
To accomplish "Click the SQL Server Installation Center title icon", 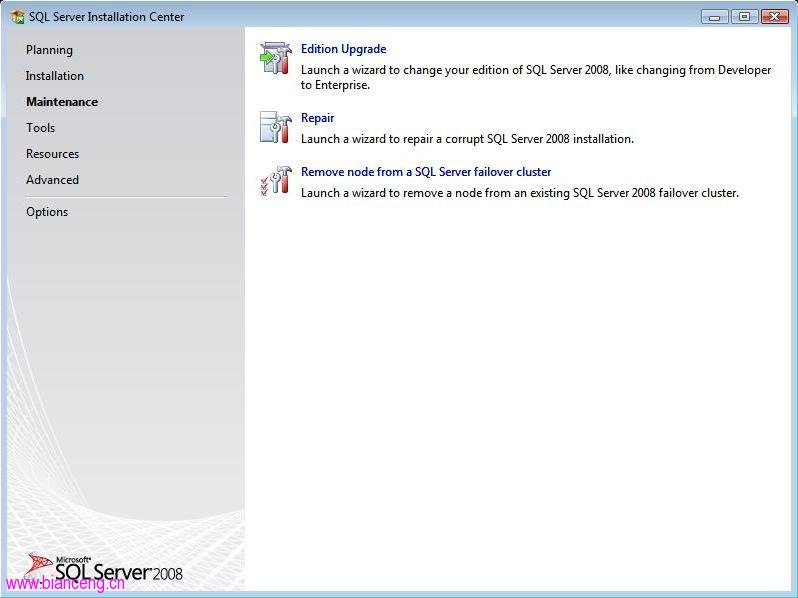I will pyautogui.click(x=17, y=17).
